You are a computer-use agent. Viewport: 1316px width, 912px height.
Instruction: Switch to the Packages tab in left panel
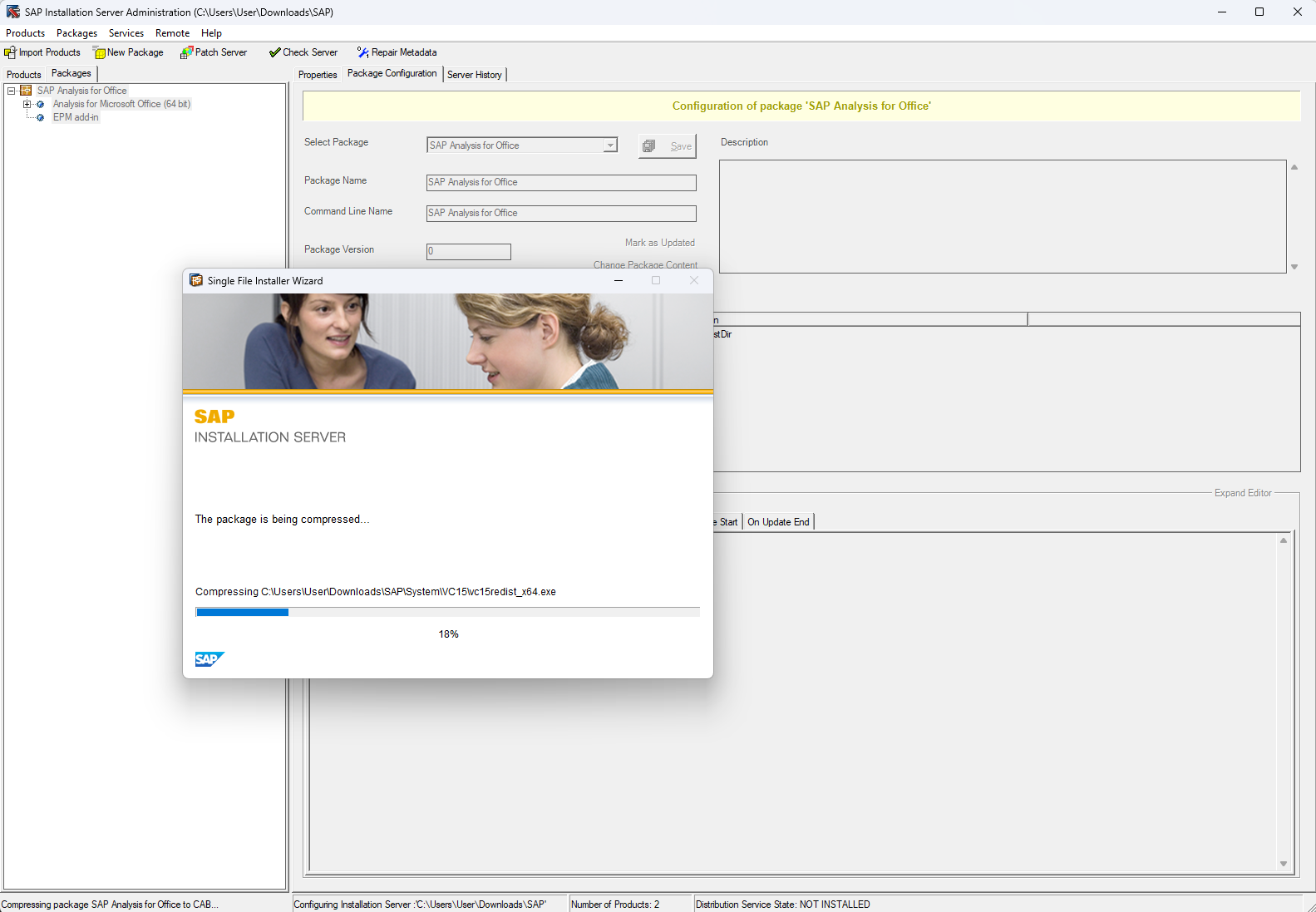[71, 73]
